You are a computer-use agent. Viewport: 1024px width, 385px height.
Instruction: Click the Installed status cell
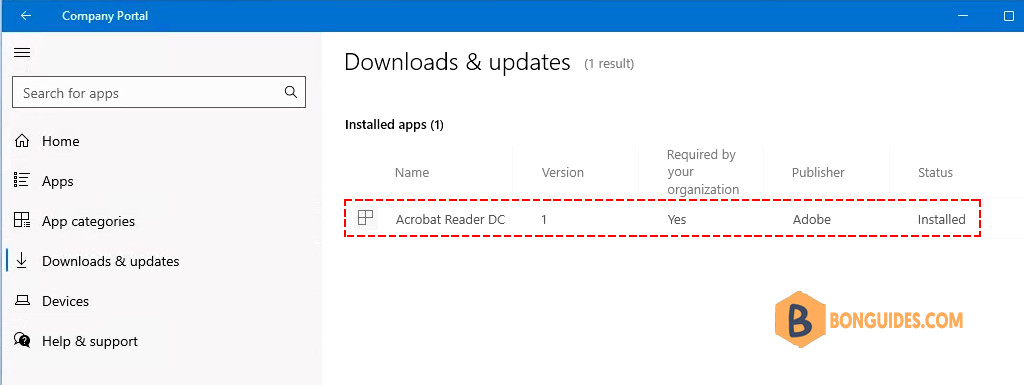pos(942,219)
